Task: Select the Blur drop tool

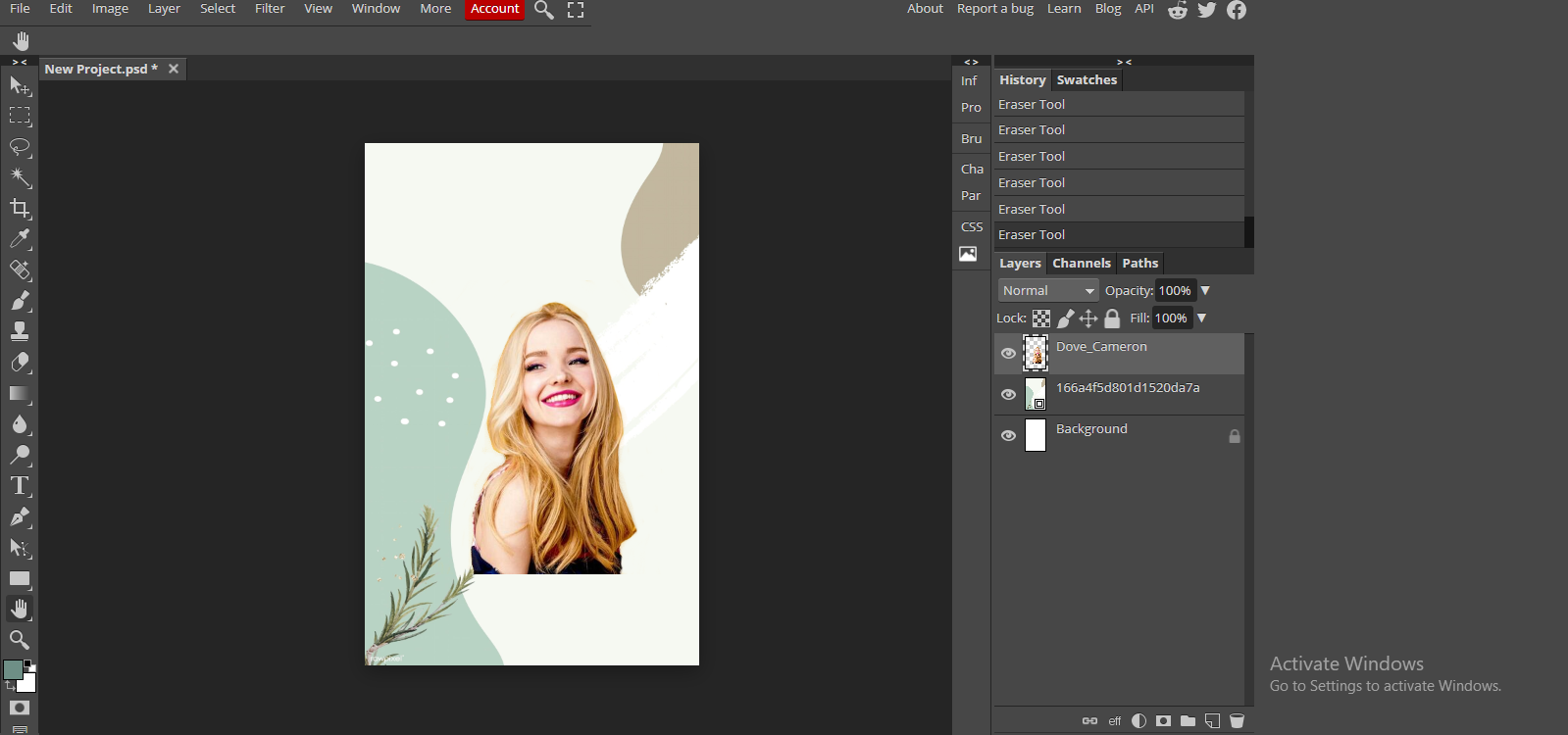Action: (20, 424)
